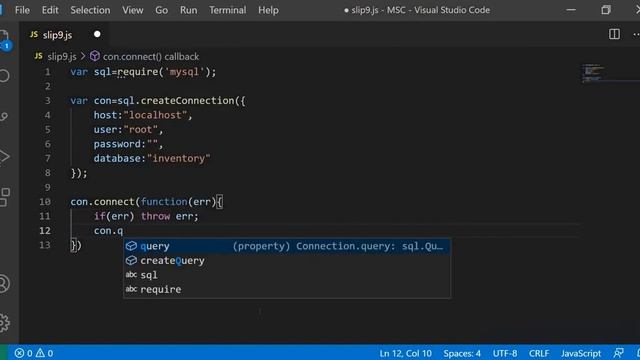This screenshot has height=360, width=640.
Task: Click the cube icon in the breadcrumb
Action: click(x=95, y=56)
